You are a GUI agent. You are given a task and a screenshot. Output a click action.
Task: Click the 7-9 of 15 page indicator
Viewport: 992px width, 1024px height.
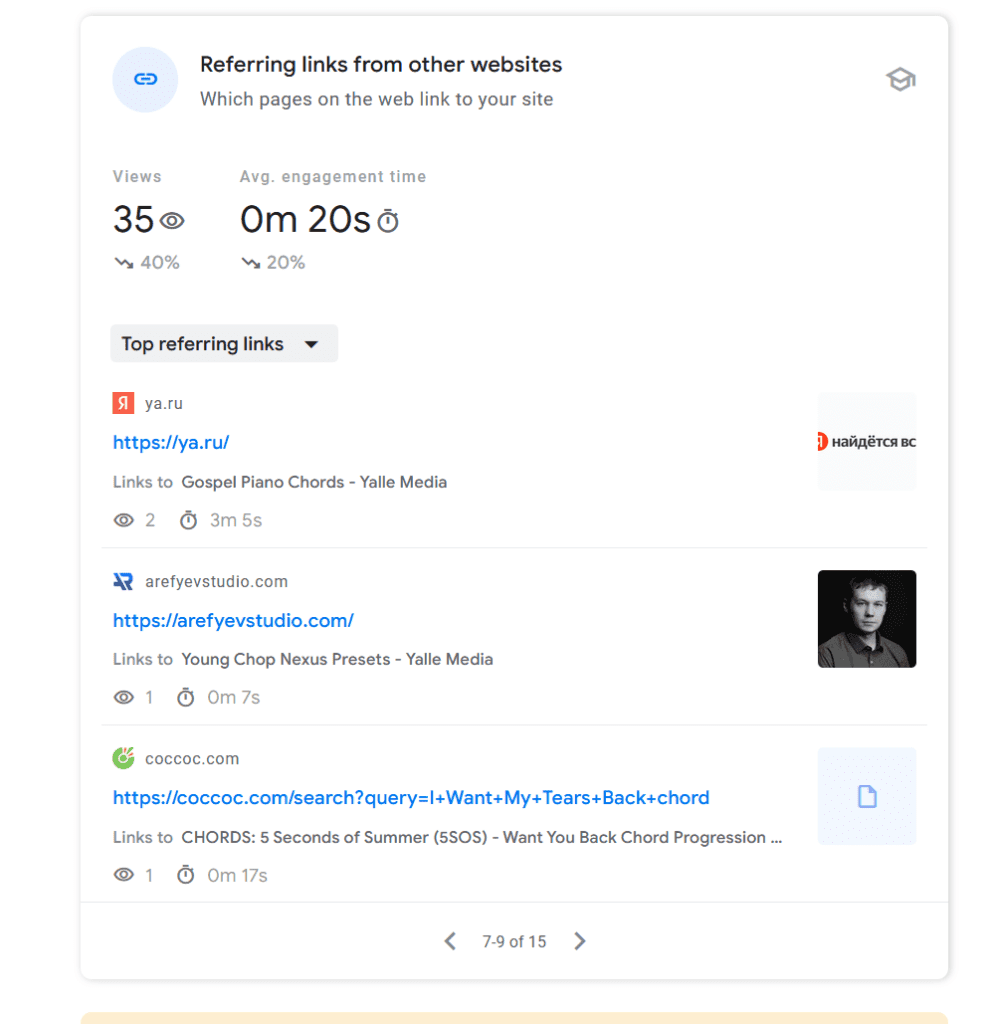[x=514, y=942]
